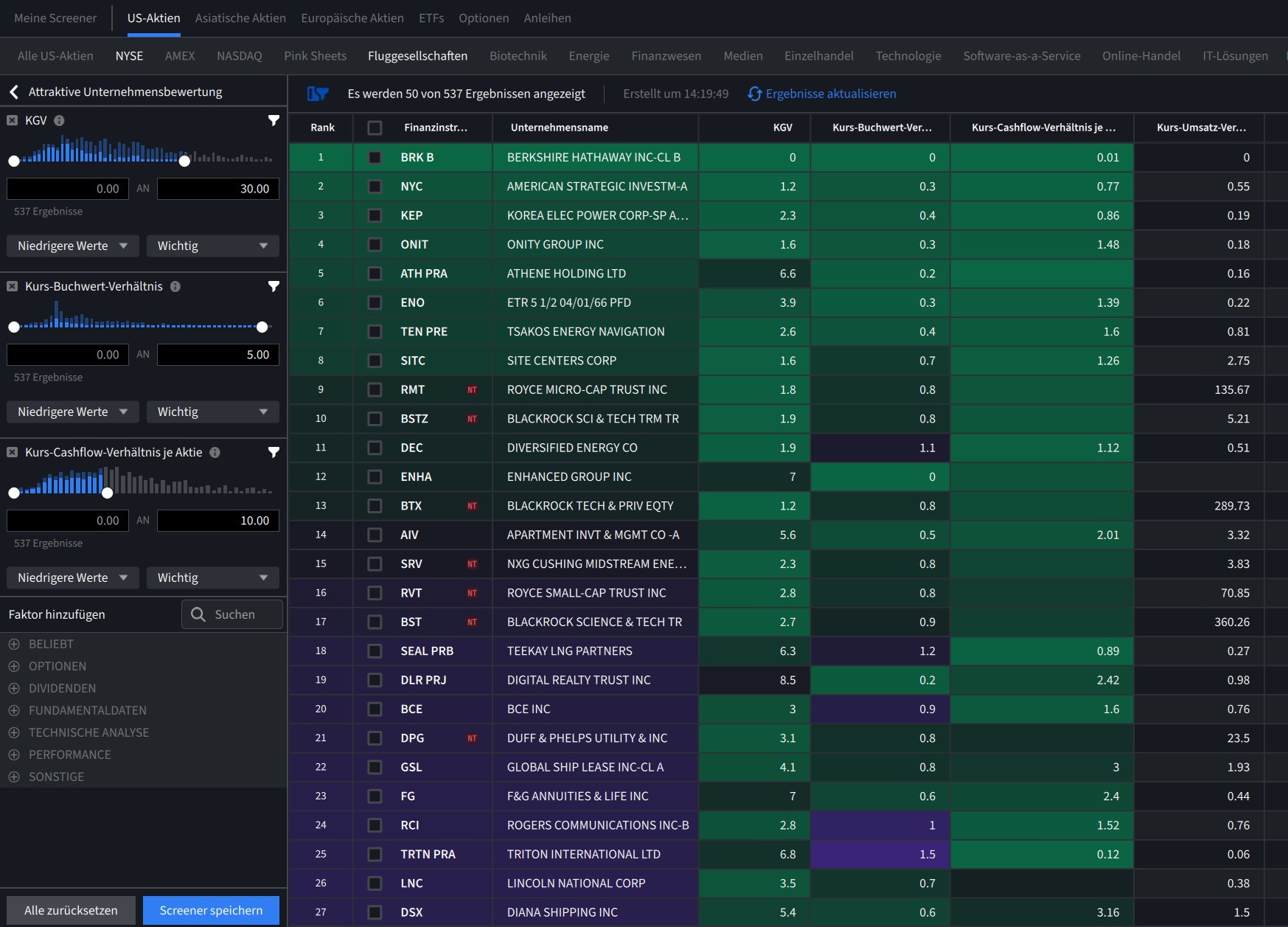Image resolution: width=1288 pixels, height=927 pixels.
Task: Open KGV Wichtig importance dropdown
Action: [212, 246]
